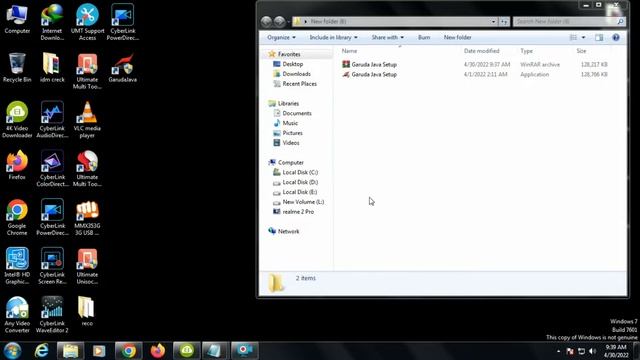Launch GarudaJava desktop shortcut
Screen dimensions: 640x360
click(122, 68)
